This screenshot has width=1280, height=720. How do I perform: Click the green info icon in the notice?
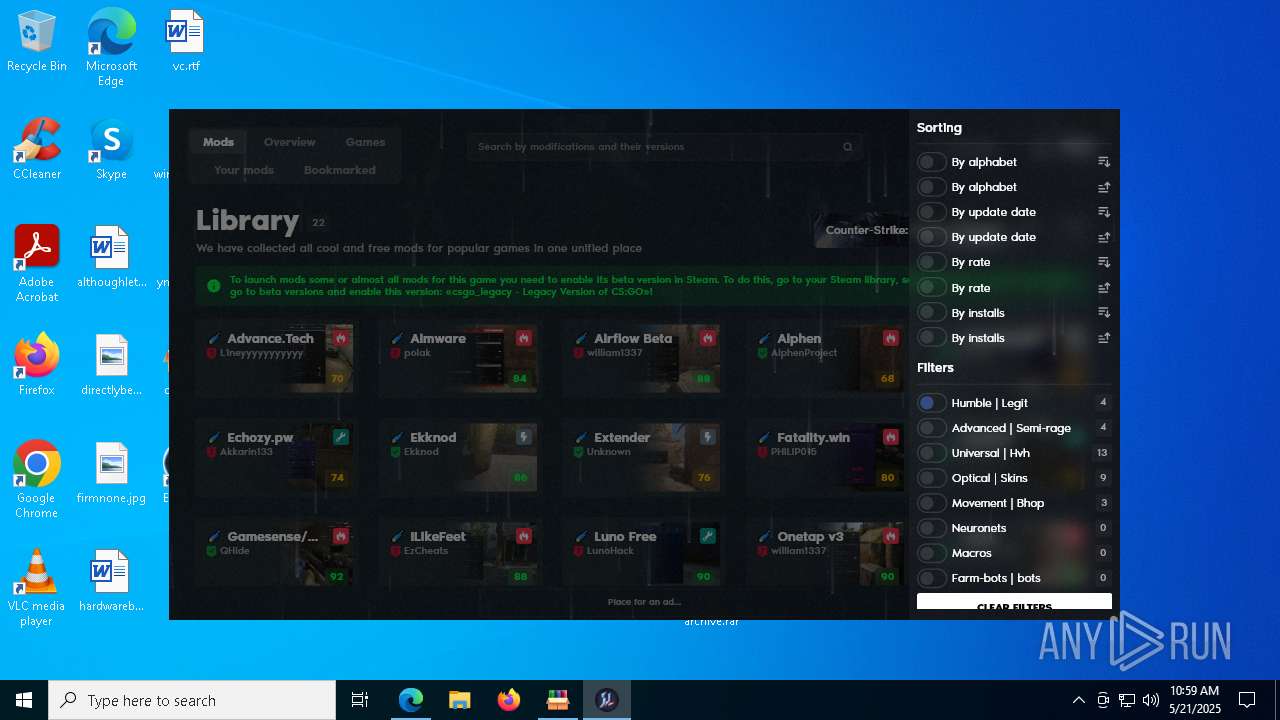(213, 286)
